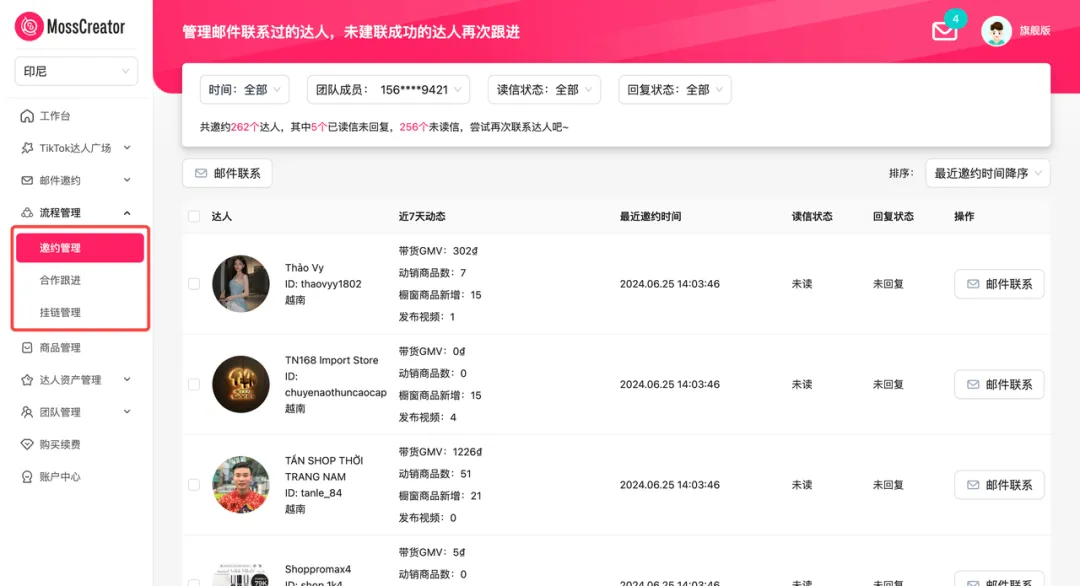1080x586 pixels.
Task: Click the envelope icon in Thảo Vy's 邮件联系 button
Action: (973, 284)
